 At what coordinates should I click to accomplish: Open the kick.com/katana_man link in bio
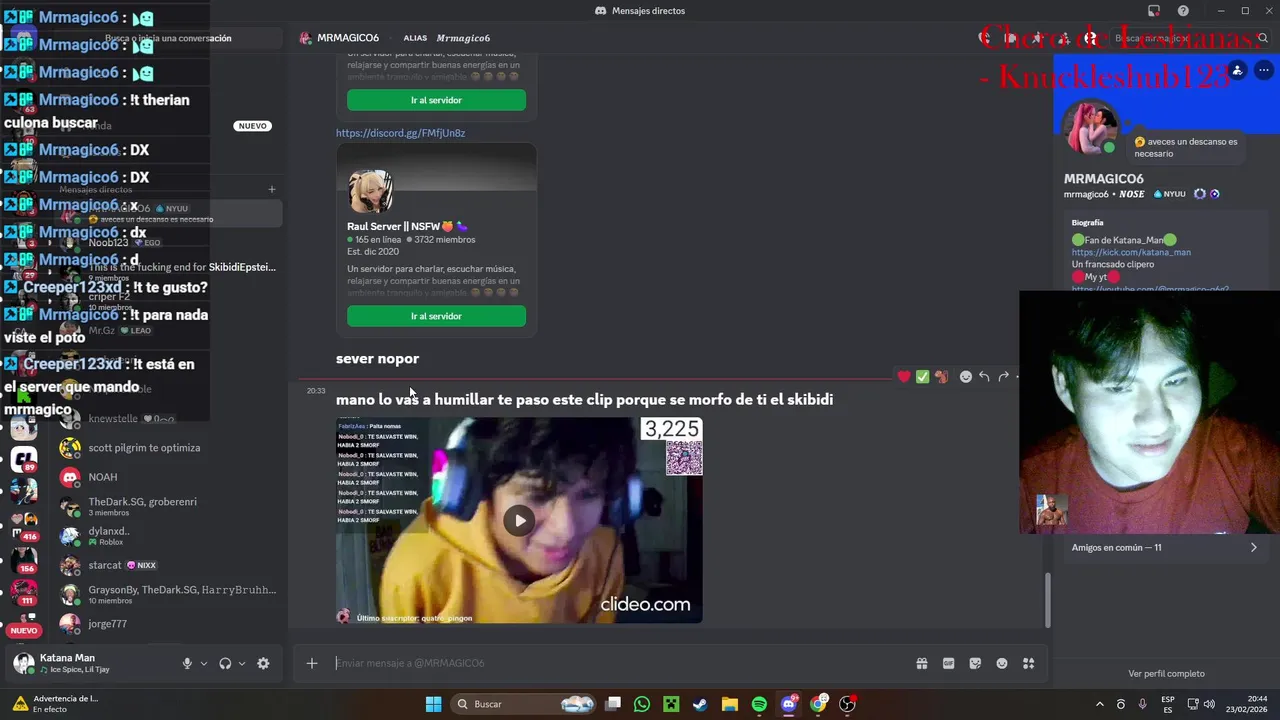click(1131, 253)
